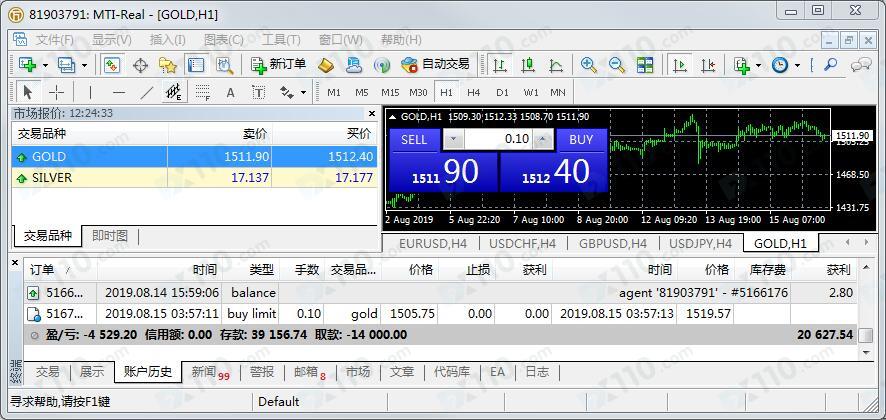This screenshot has width=886, height=420.
Task: Select the crosshair cursor tool
Action: (x=57, y=92)
